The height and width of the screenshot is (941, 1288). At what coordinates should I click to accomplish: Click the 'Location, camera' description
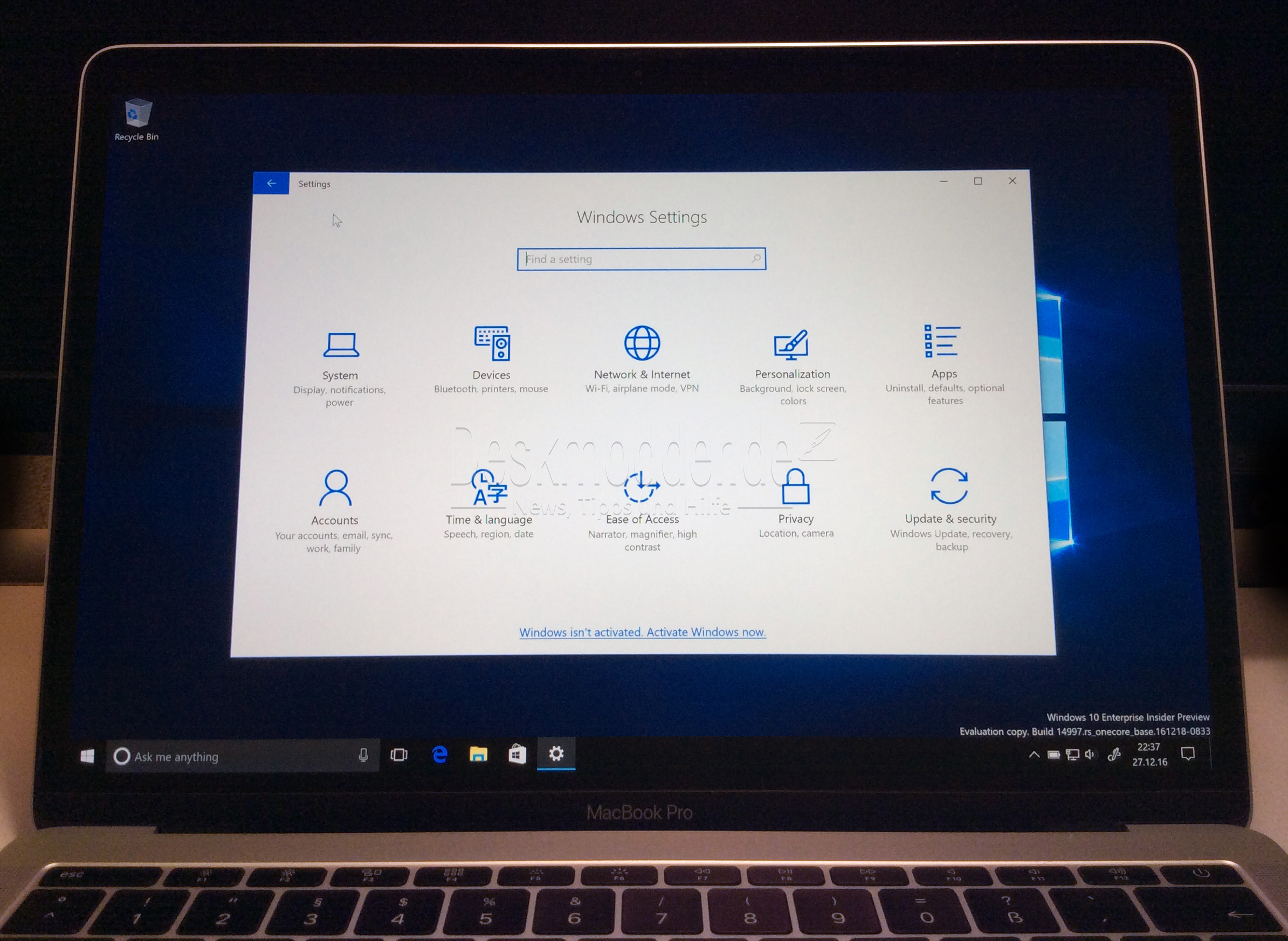point(796,533)
